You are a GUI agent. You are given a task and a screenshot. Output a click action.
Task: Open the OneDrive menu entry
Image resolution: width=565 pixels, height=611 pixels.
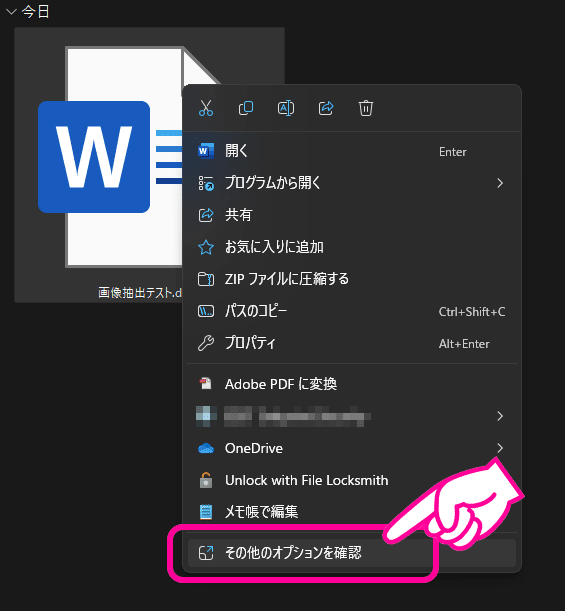[352, 448]
